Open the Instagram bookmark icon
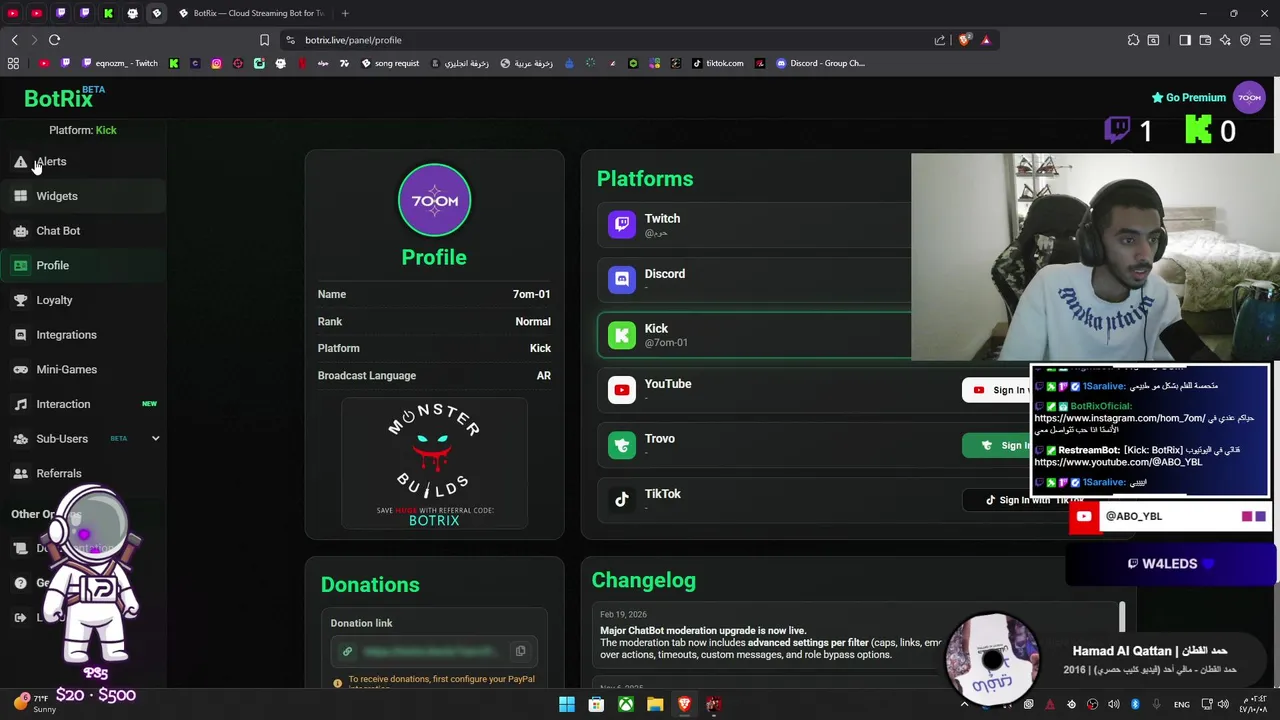1280x720 pixels. point(216,63)
